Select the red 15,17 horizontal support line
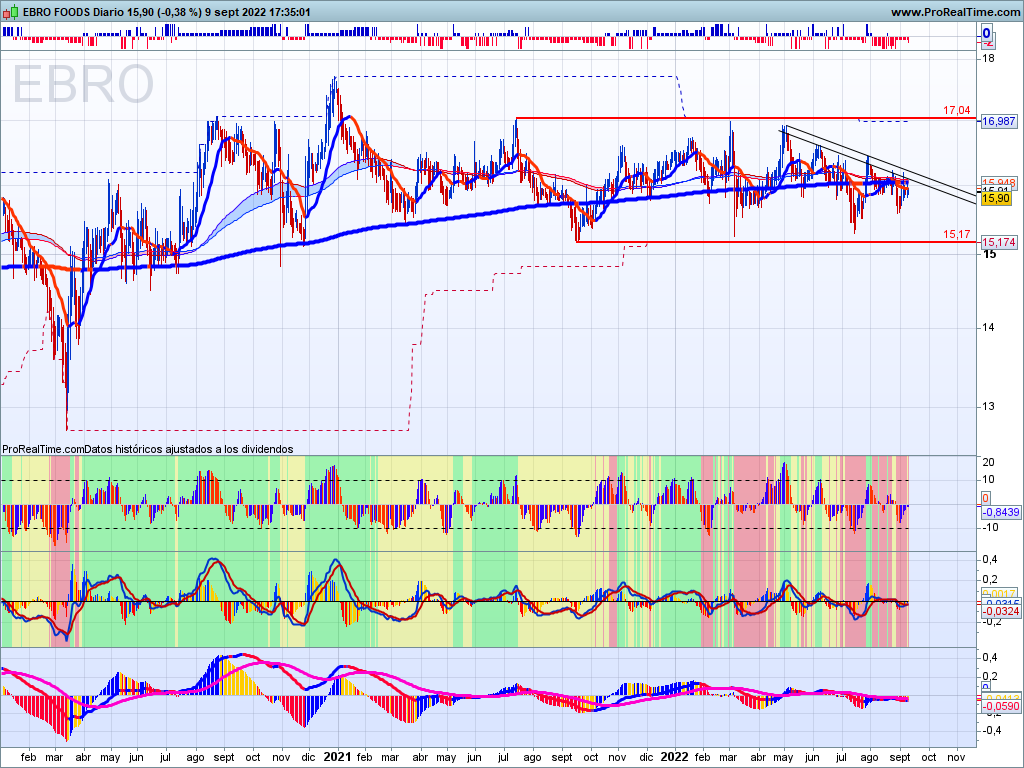 coord(776,242)
